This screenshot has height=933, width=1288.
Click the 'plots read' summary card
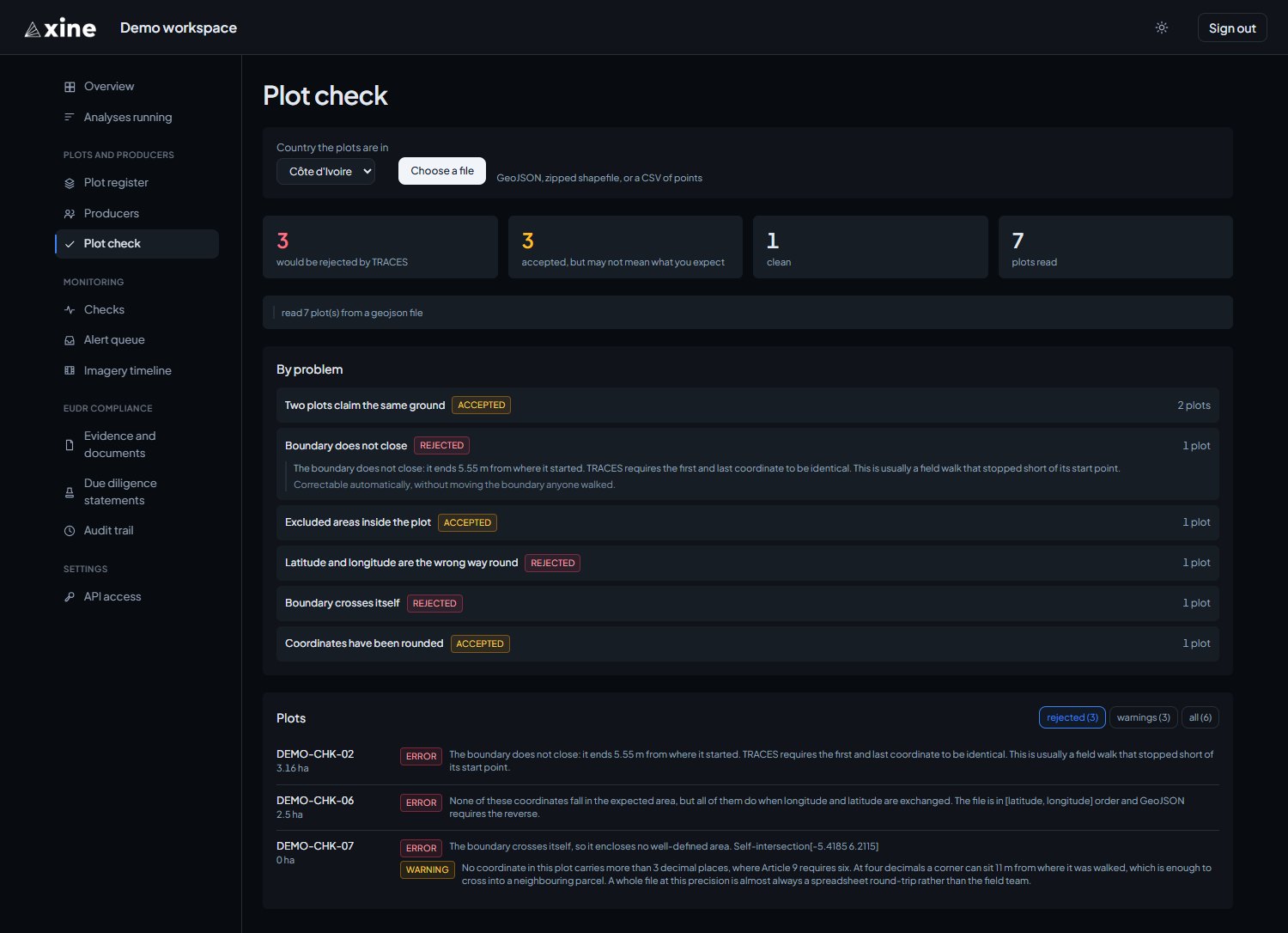tap(1115, 247)
